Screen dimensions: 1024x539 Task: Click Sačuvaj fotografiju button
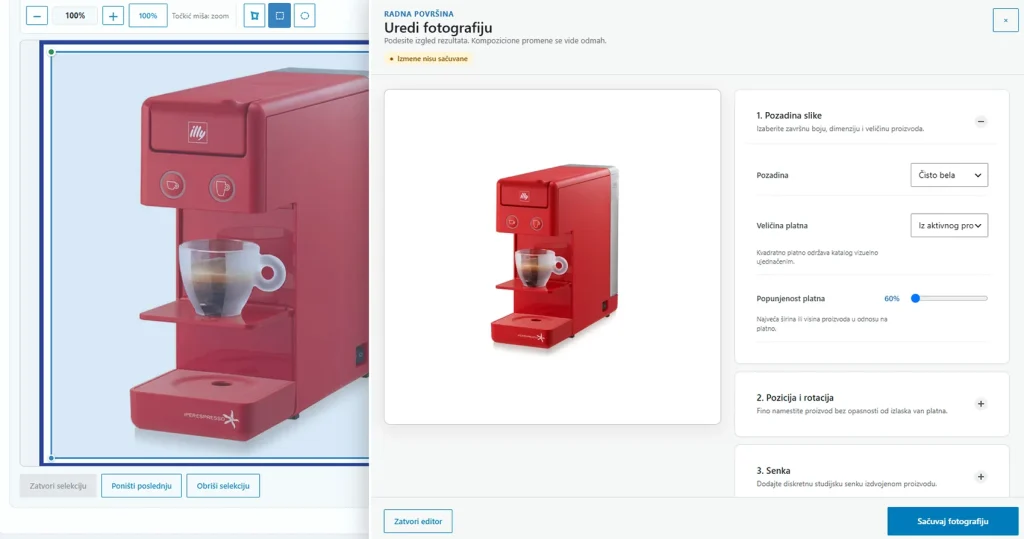pos(952,521)
